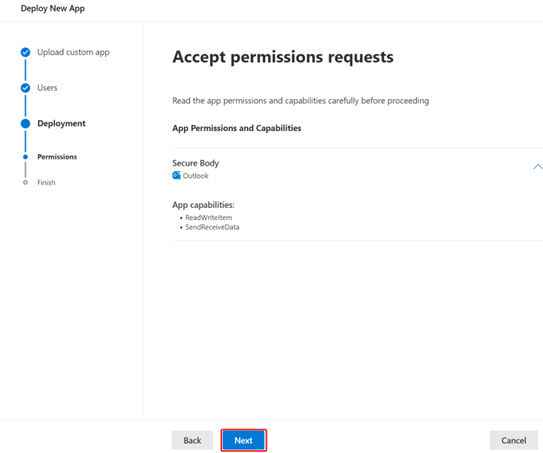This screenshot has width=543, height=453.
Task: Click the Outlook label text
Action: [196, 176]
